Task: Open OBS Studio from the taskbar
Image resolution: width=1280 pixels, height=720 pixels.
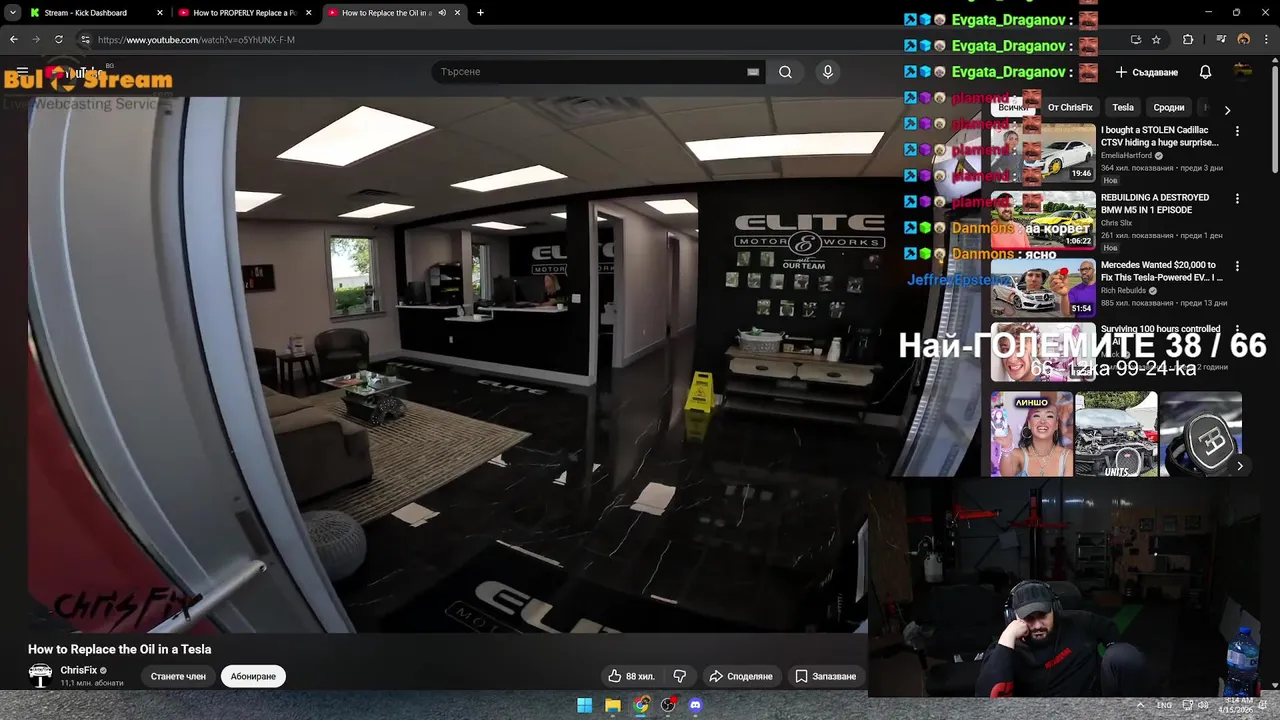Action: point(668,705)
